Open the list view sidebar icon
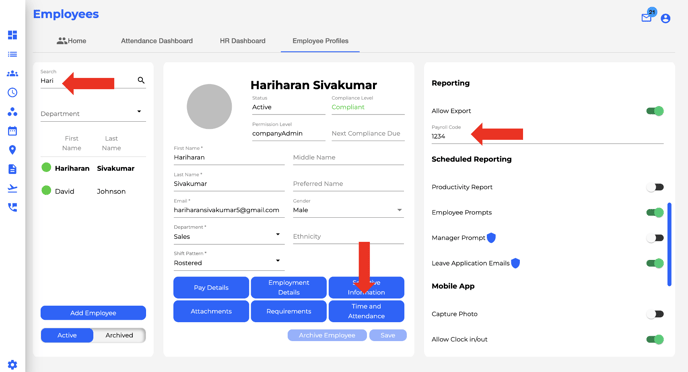Viewport: 688px width, 372px height. (x=12, y=54)
